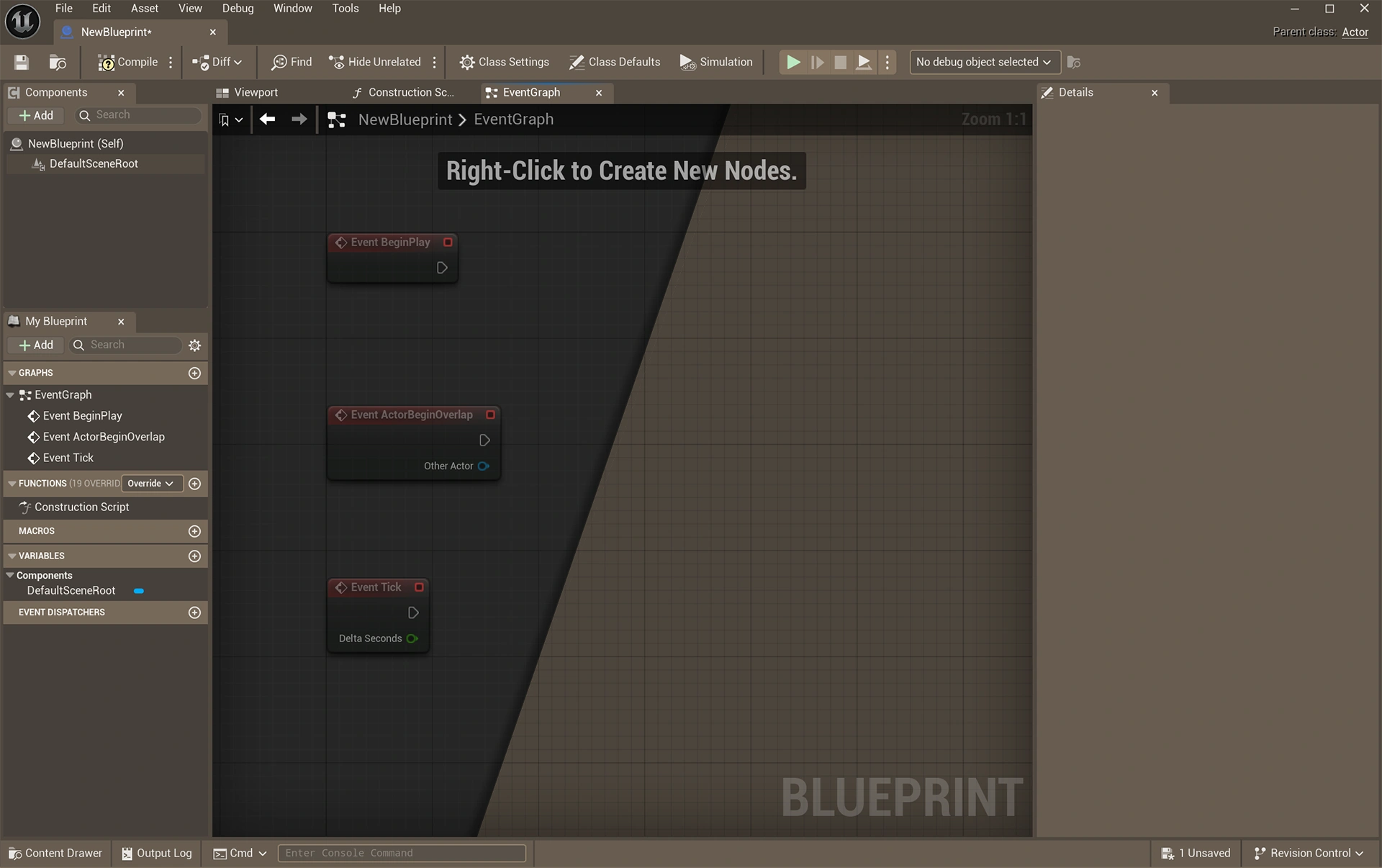Click DefaultSceneRoot variable type pill

point(139,591)
